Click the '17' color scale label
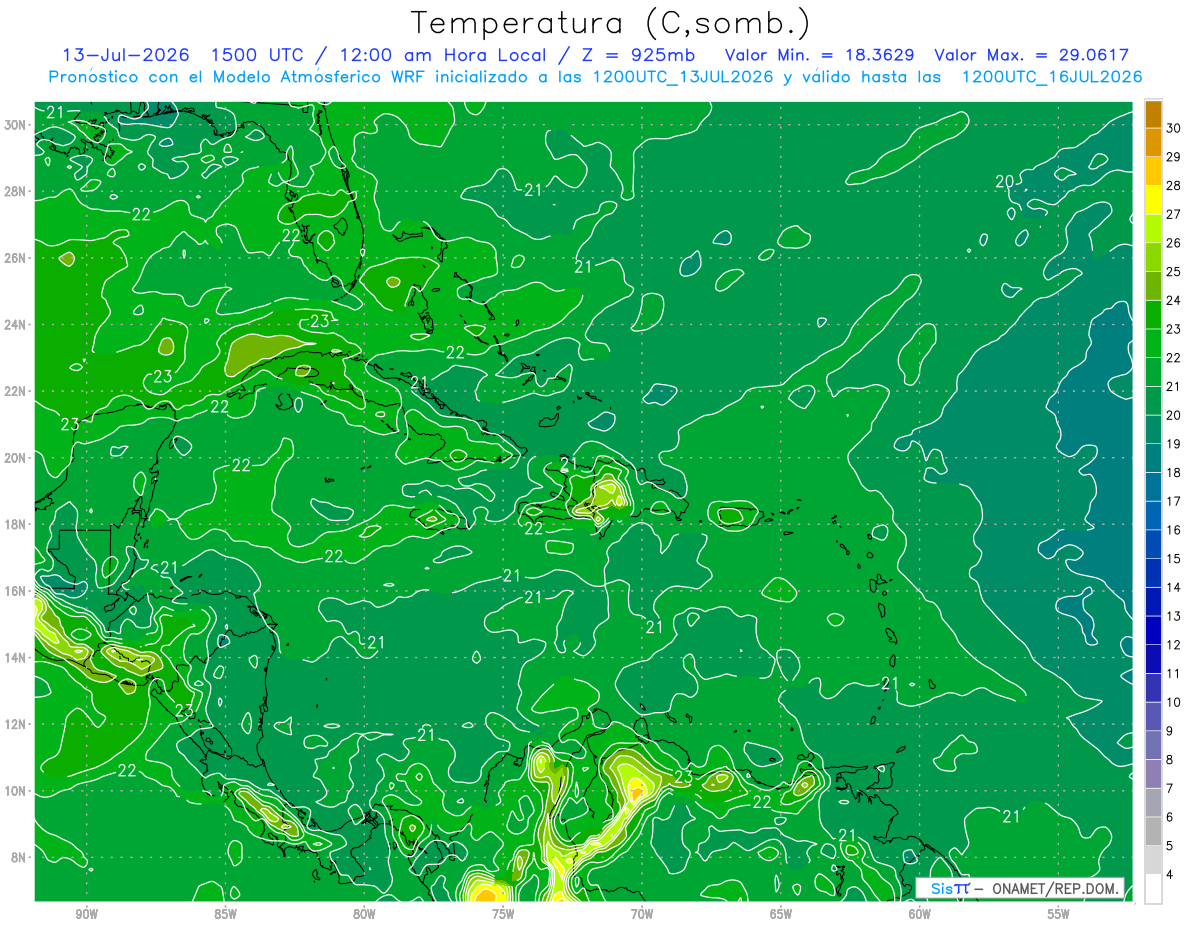 [x=1174, y=501]
